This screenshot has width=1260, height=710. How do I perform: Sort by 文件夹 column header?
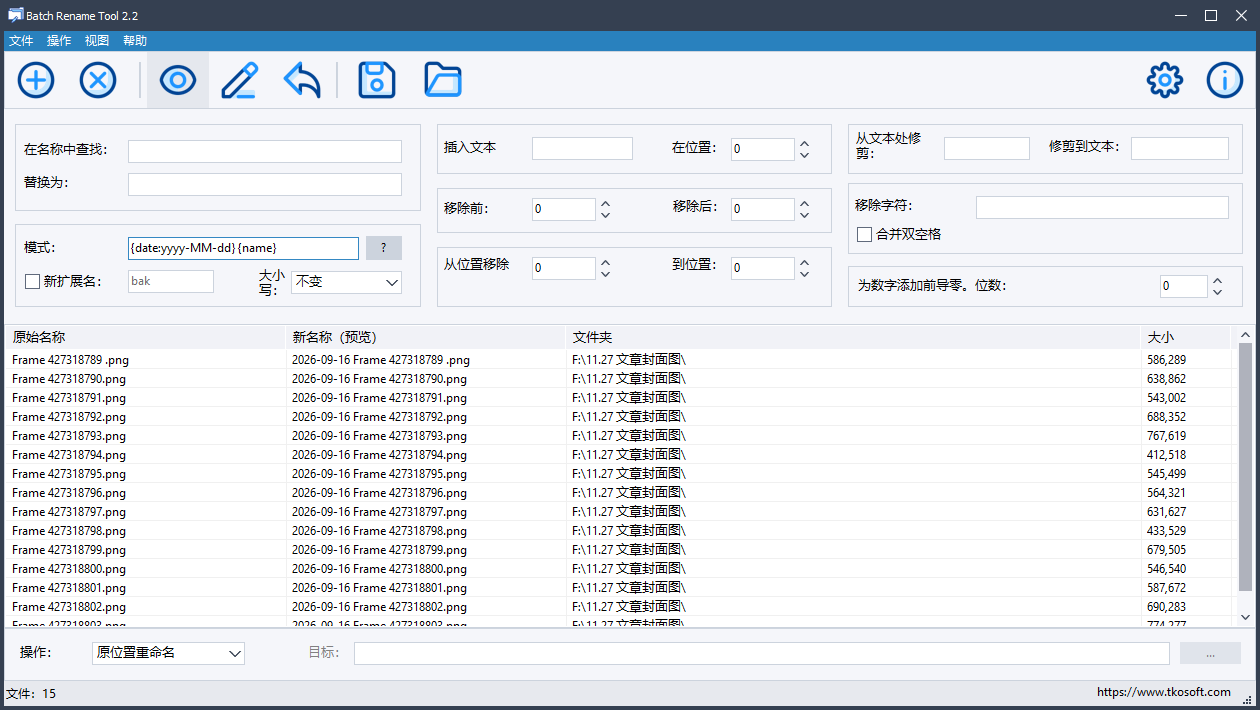853,337
